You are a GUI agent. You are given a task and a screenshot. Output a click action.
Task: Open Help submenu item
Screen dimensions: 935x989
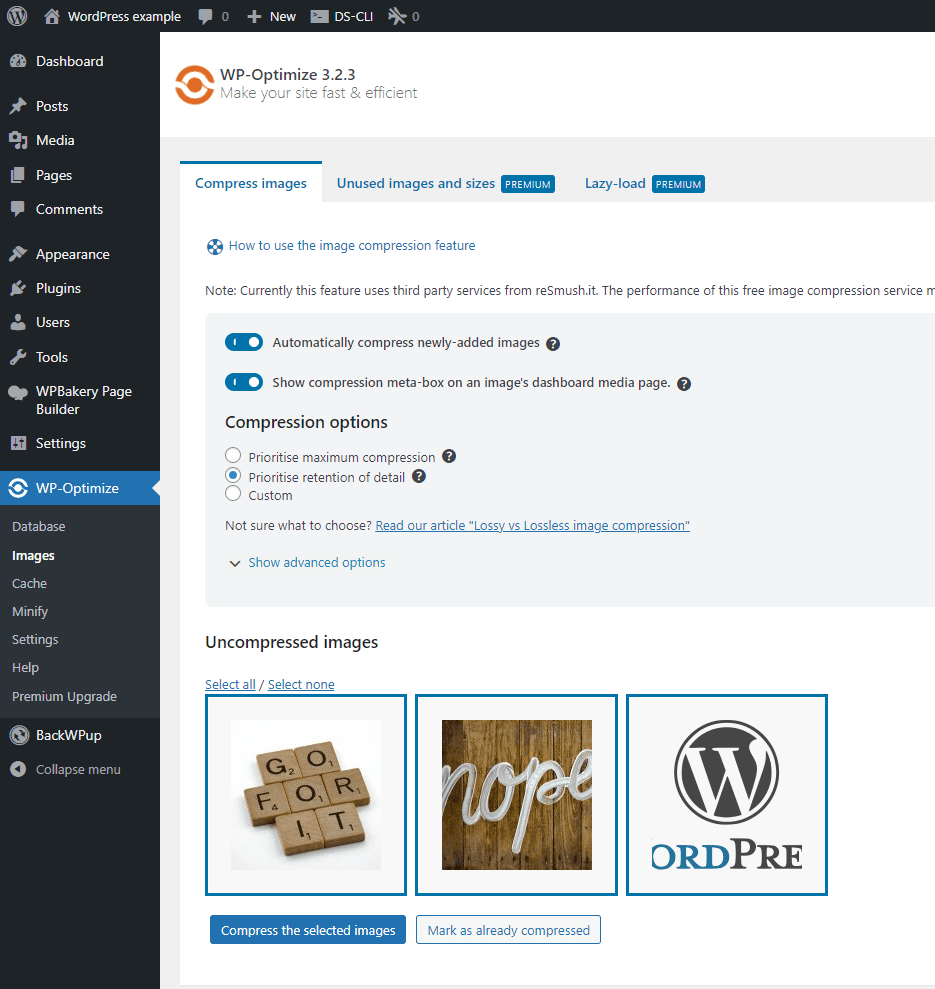[25, 667]
